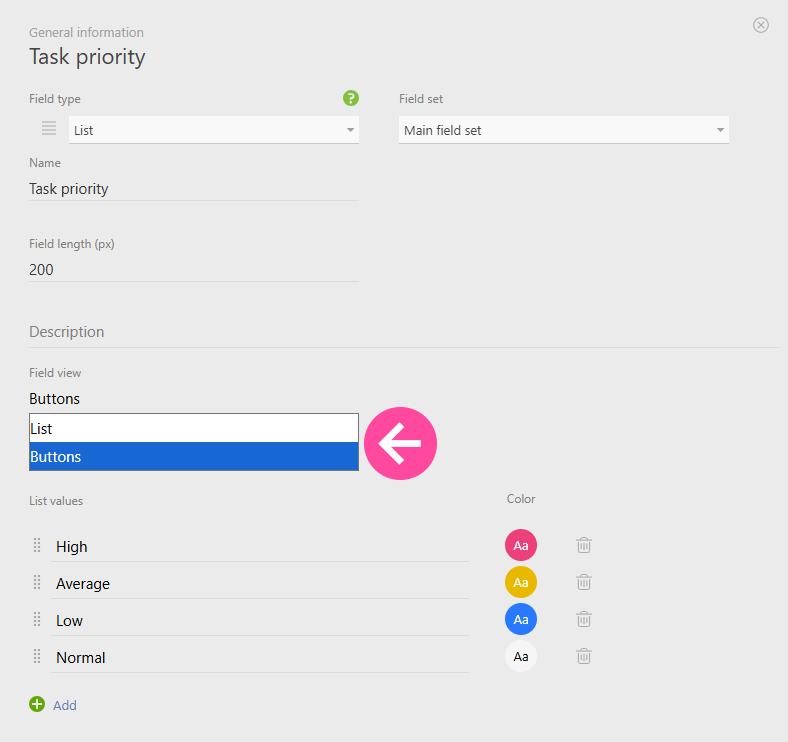Viewport: 788px width, 742px height.
Task: Open the red color swatch for High
Action: [521, 545]
